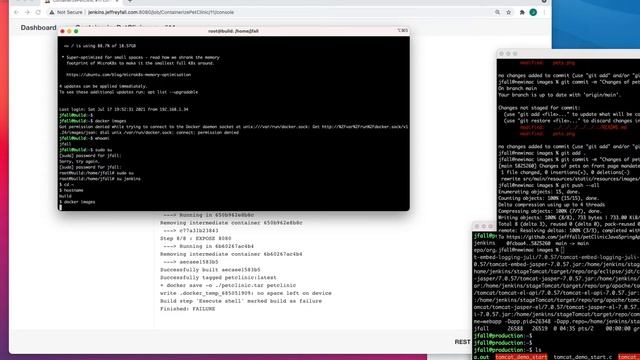The height and width of the screenshot is (360, 640).
Task: Open the Dashboard breadcrumb link
Action: (38, 28)
